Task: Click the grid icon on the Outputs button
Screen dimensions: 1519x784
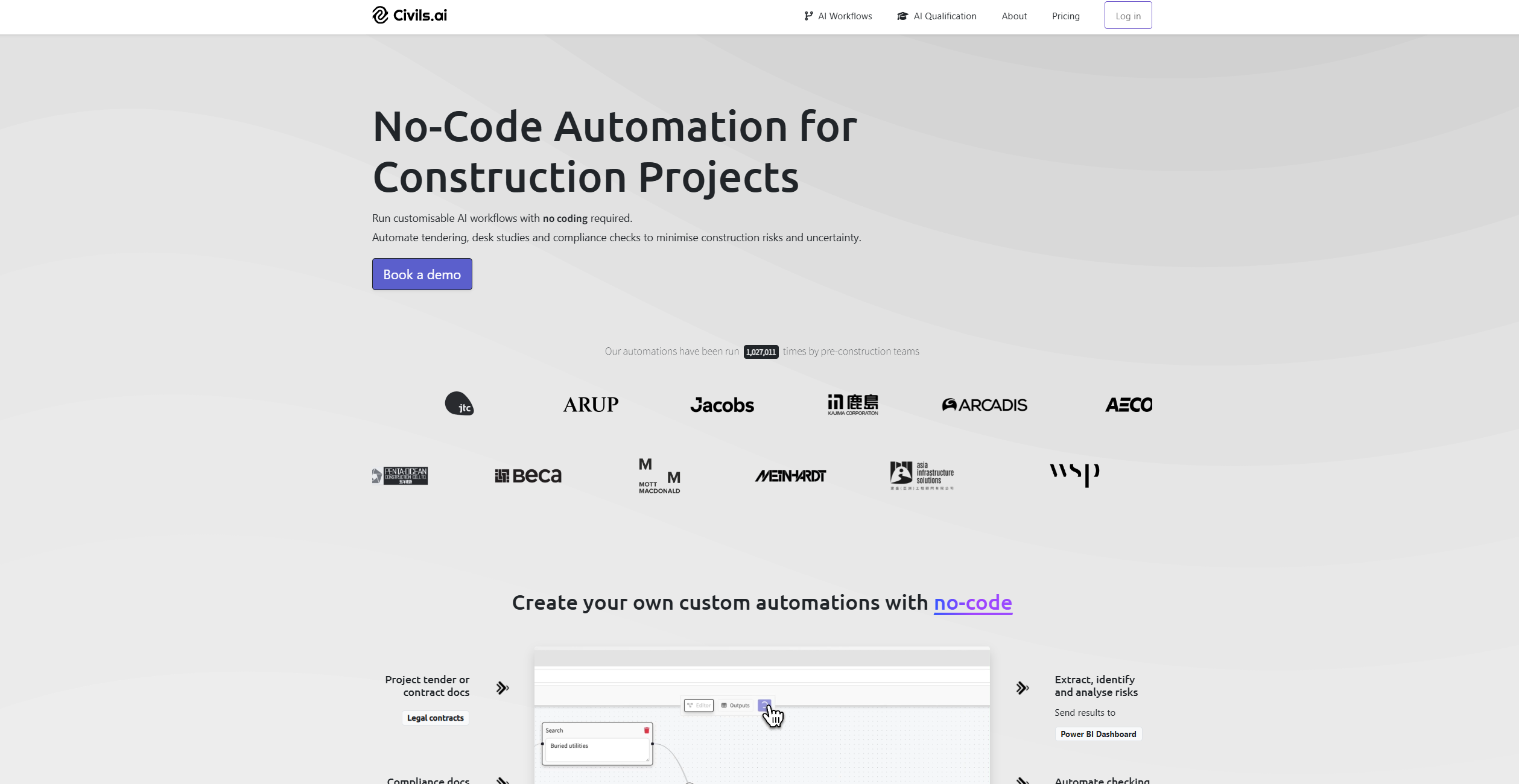Action: click(724, 705)
